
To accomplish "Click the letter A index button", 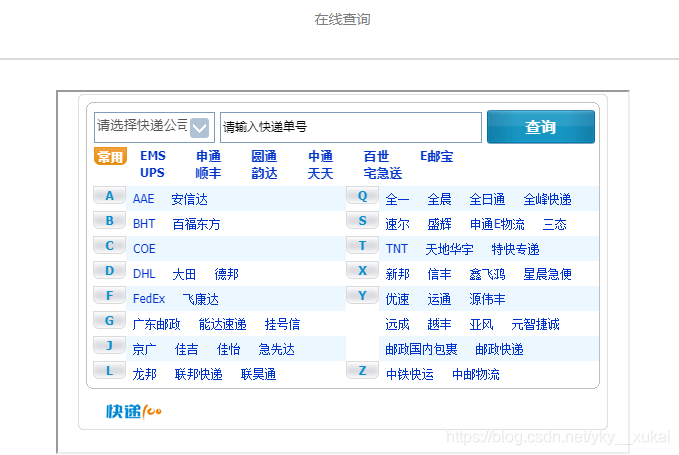I will [110, 196].
